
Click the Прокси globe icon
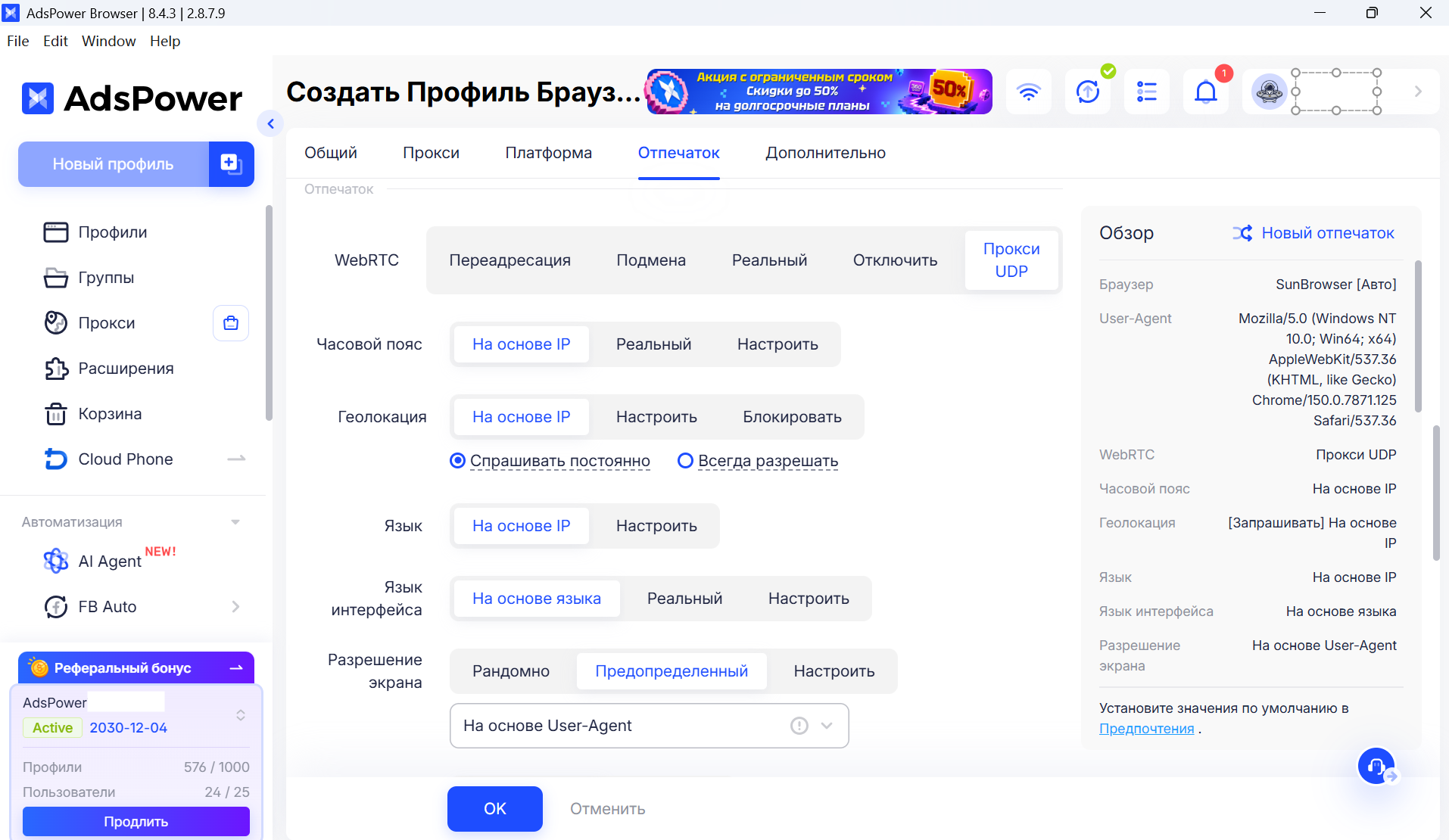click(x=56, y=323)
